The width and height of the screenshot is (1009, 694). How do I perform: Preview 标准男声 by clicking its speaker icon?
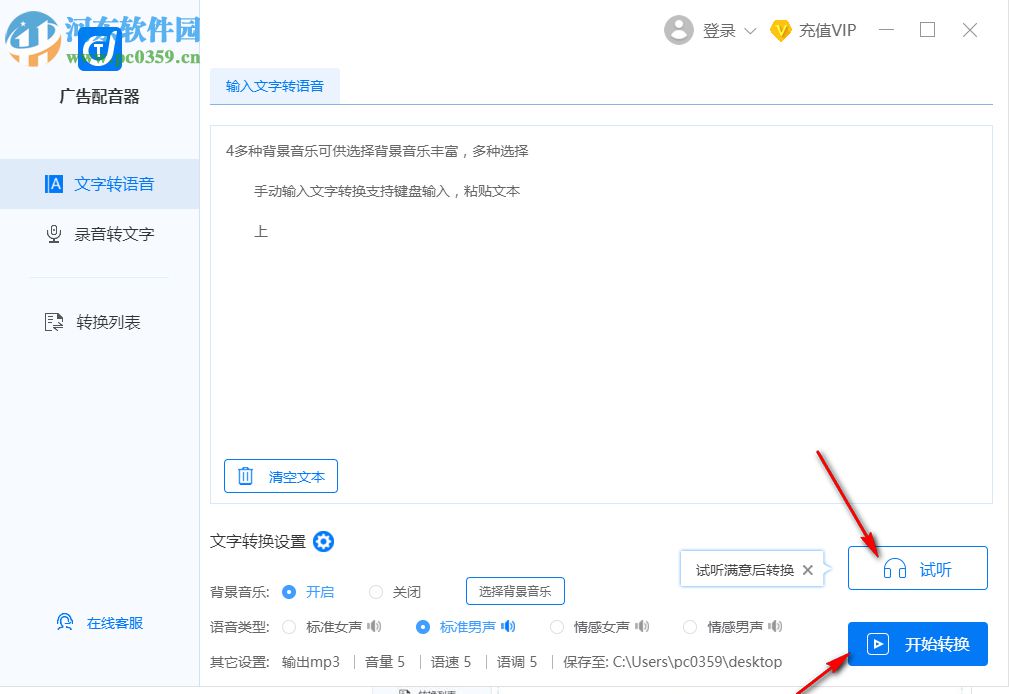[510, 627]
